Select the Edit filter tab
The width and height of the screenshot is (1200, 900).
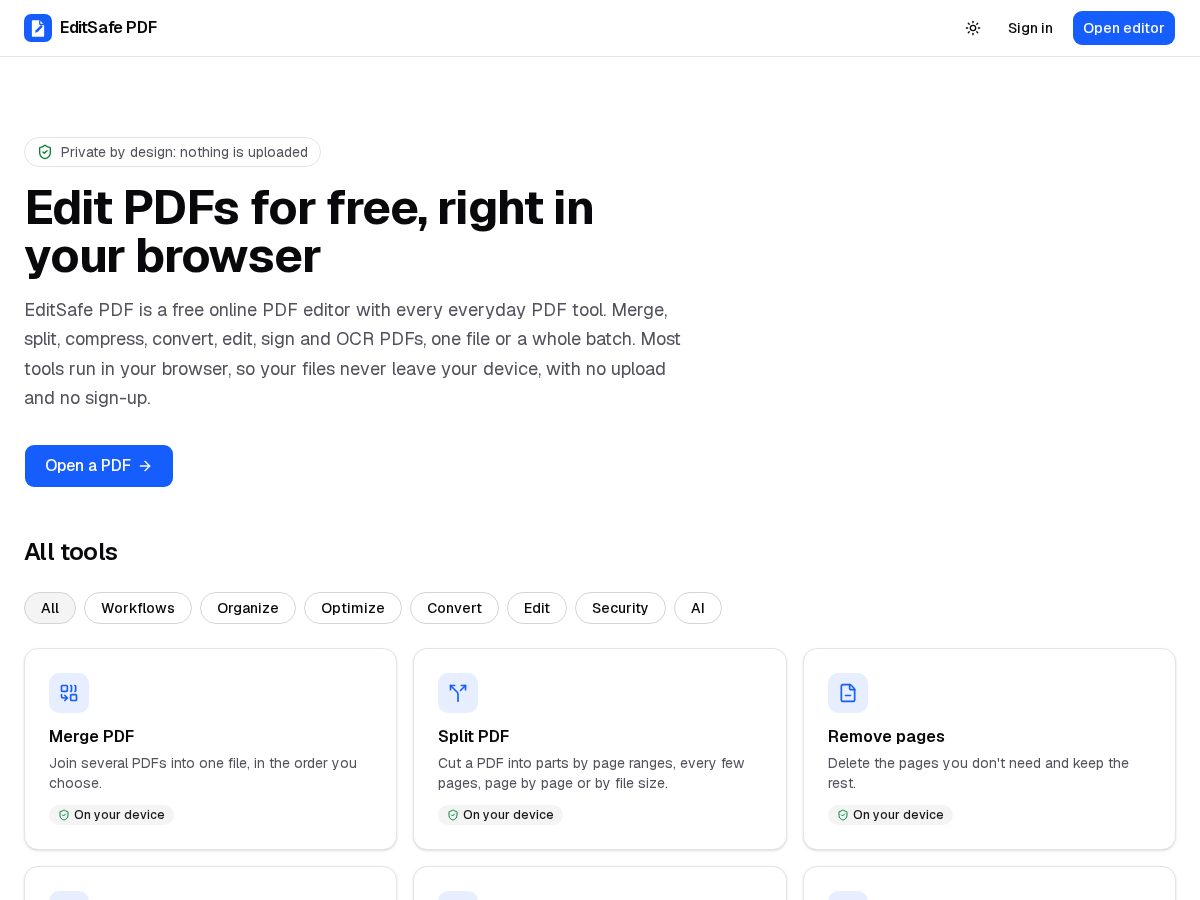[x=537, y=608]
